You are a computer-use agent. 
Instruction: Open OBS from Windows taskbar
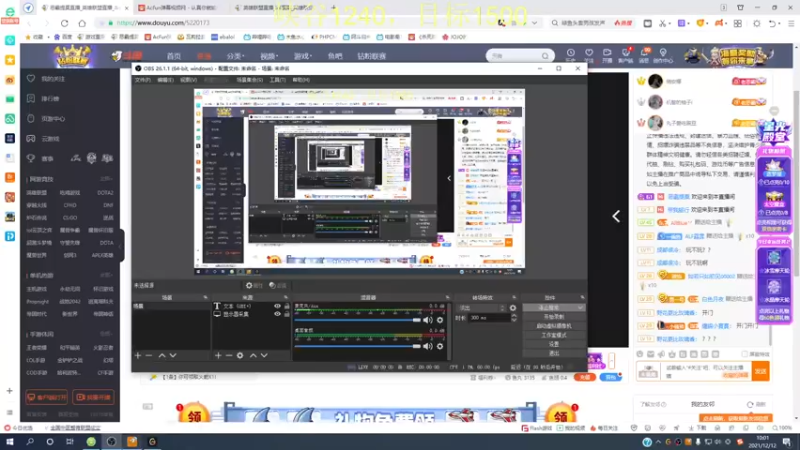[x=111, y=441]
